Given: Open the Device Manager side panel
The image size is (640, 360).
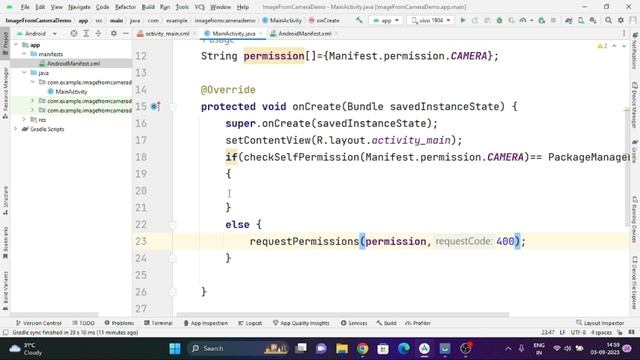Looking at the screenshot, I should pyautogui.click(x=635, y=105).
